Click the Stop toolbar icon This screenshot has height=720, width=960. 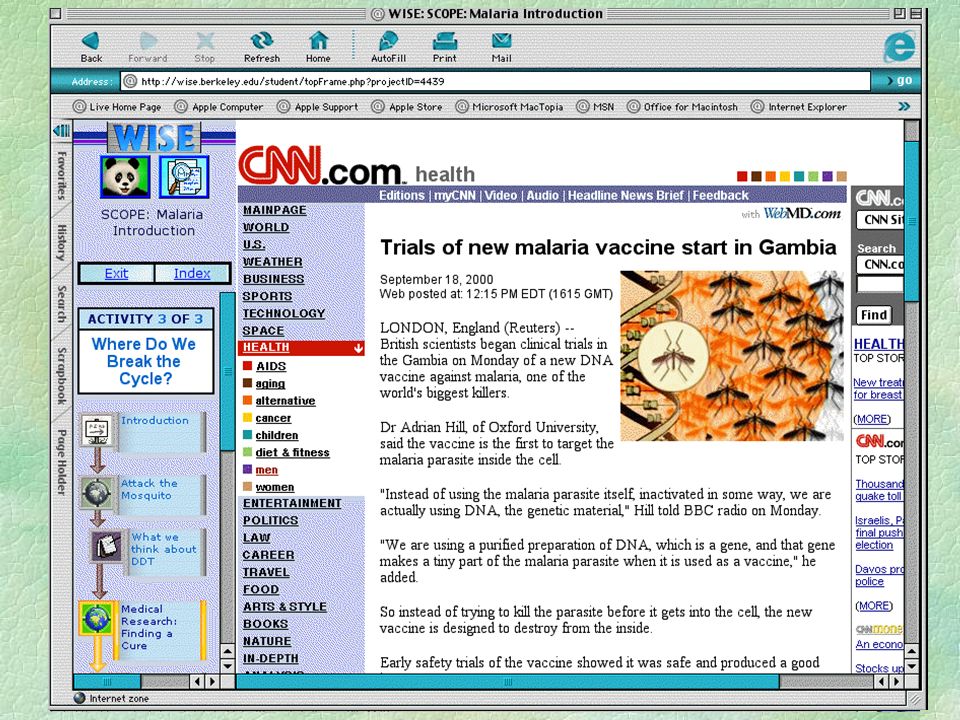tap(204, 41)
